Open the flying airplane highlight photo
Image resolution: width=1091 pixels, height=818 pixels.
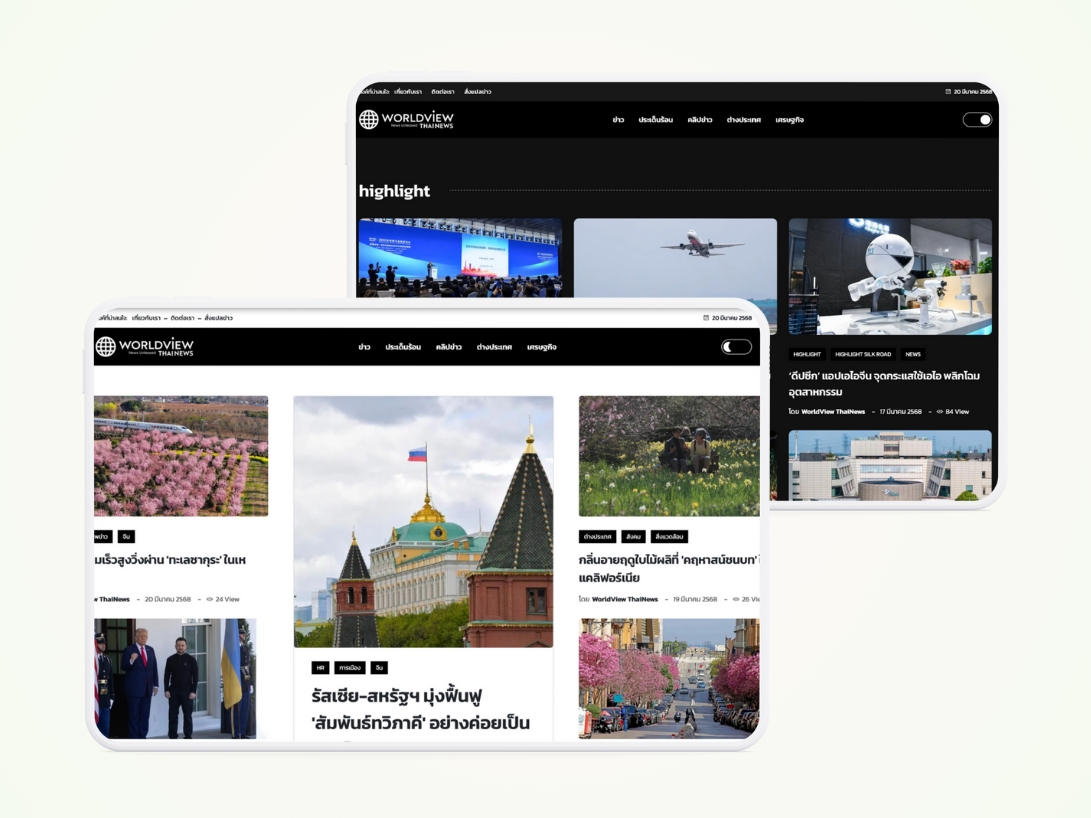pos(675,258)
